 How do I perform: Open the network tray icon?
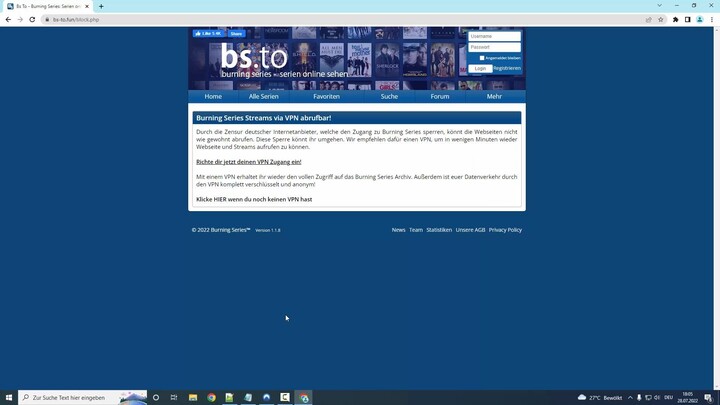[648, 398]
